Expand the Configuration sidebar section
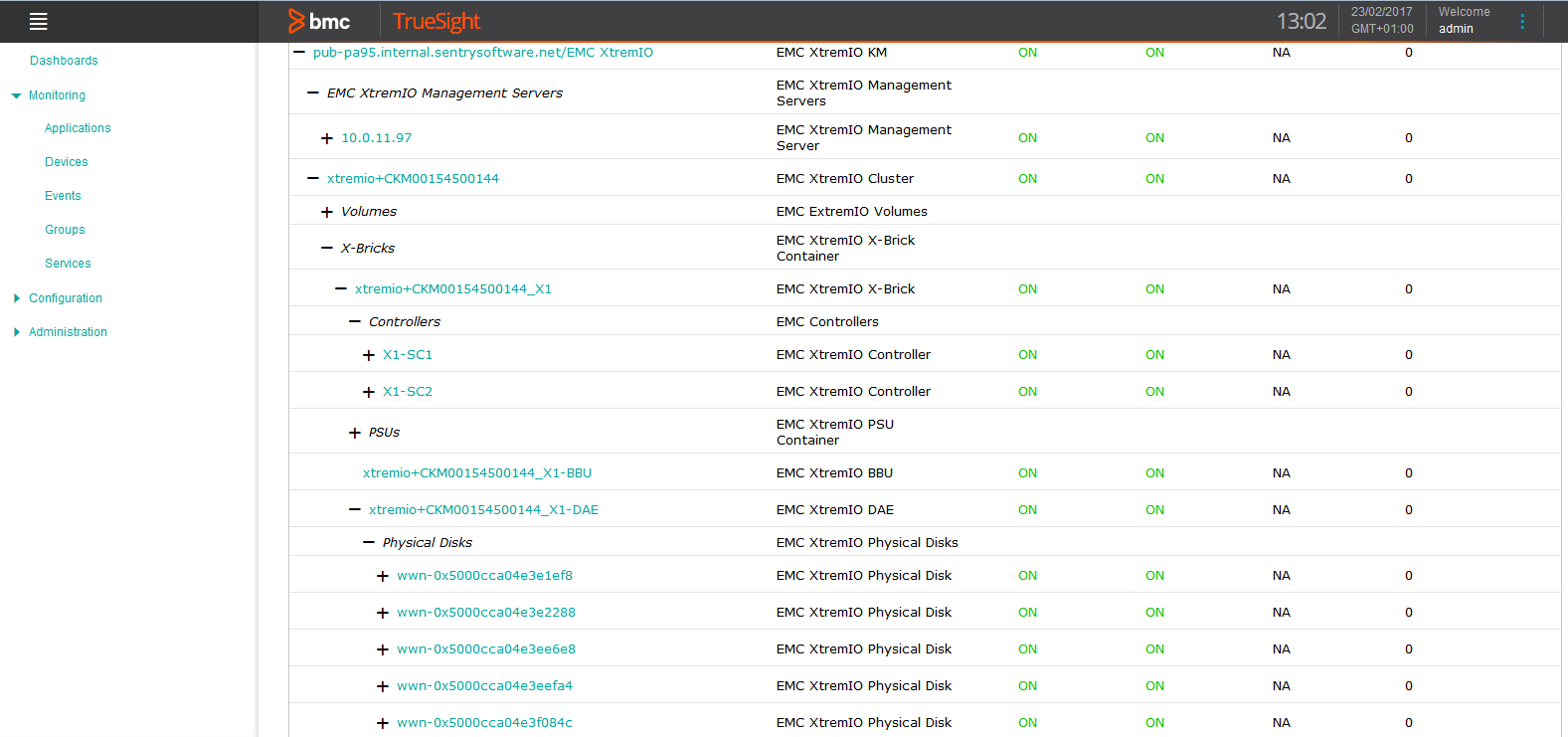1568x737 pixels. (17, 298)
